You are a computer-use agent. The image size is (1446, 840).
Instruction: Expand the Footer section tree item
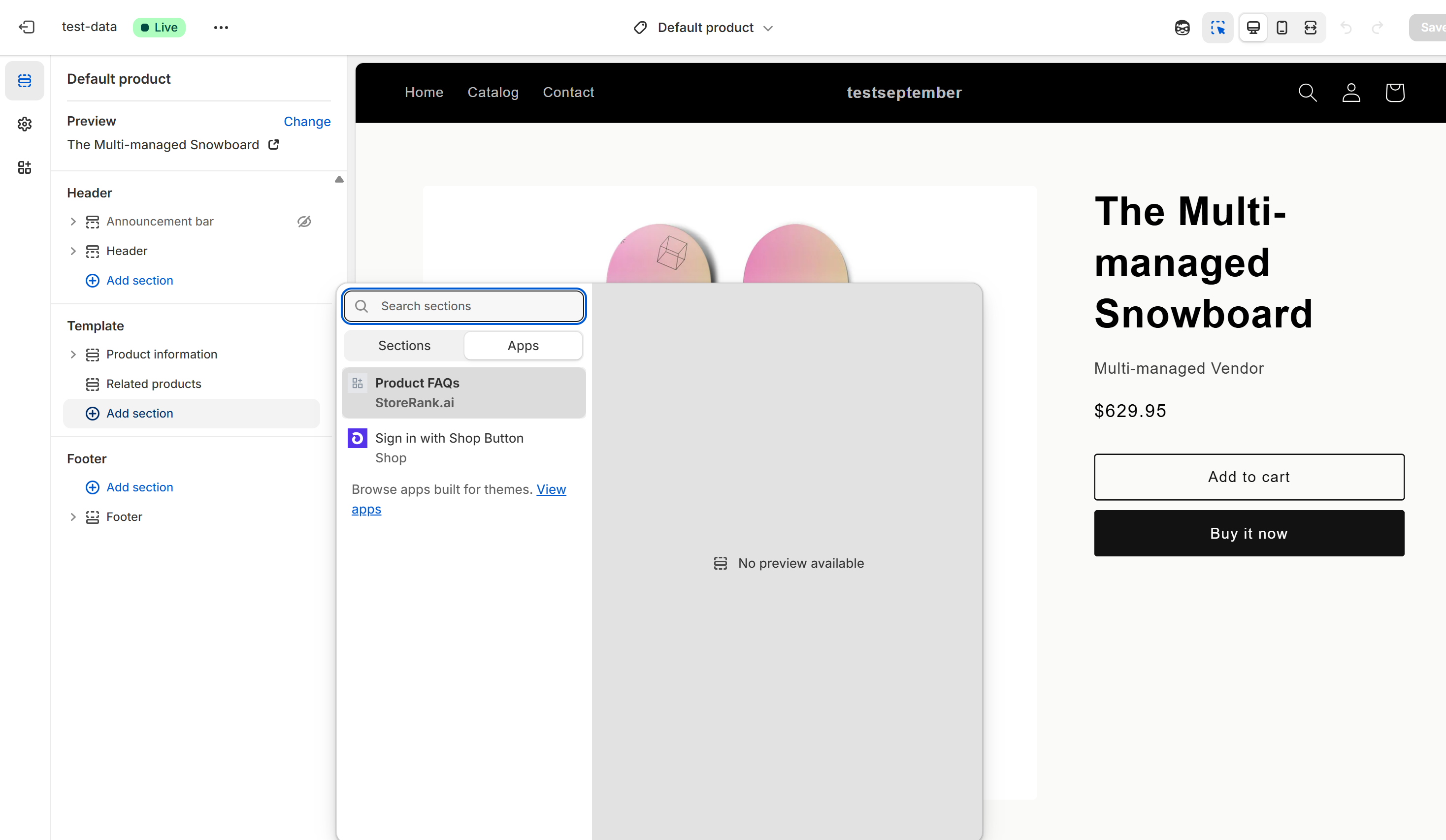pyautogui.click(x=73, y=517)
